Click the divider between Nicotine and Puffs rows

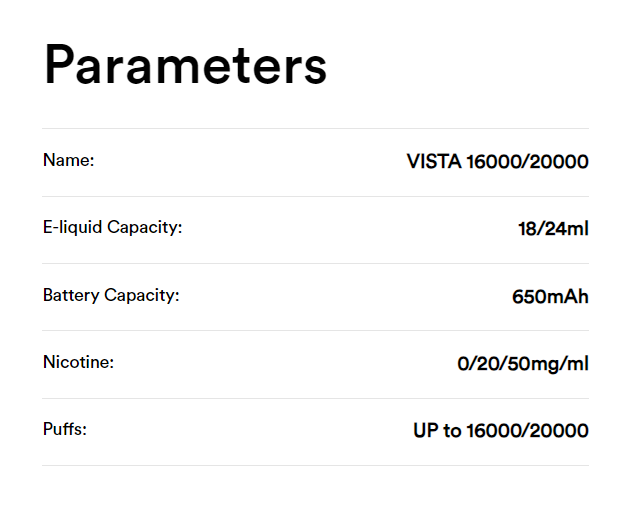tap(315, 398)
